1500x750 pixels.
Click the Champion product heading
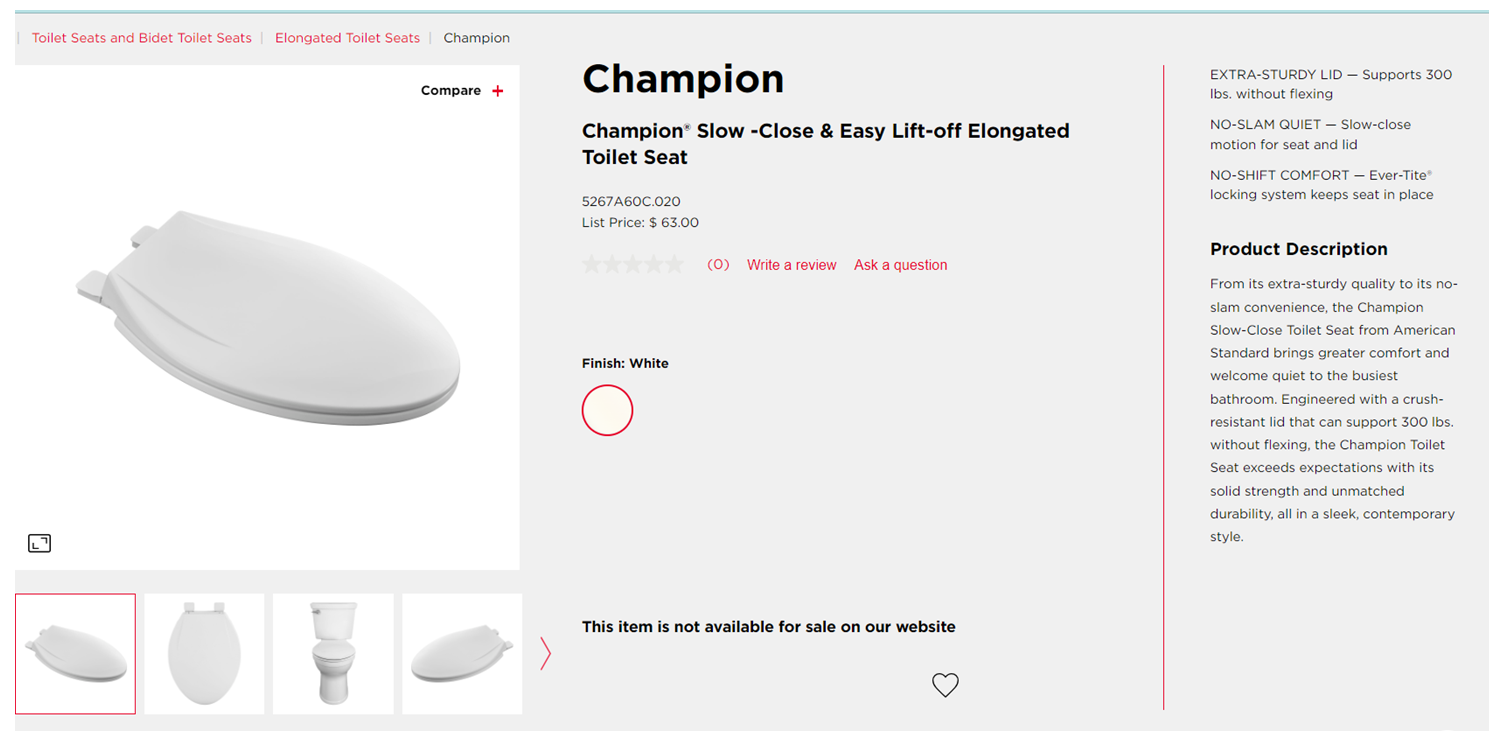683,79
